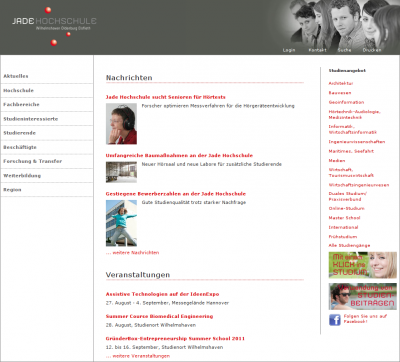This screenshot has height=362, width=400.
Task: Open the Frühstudium link
Action: [343, 237]
